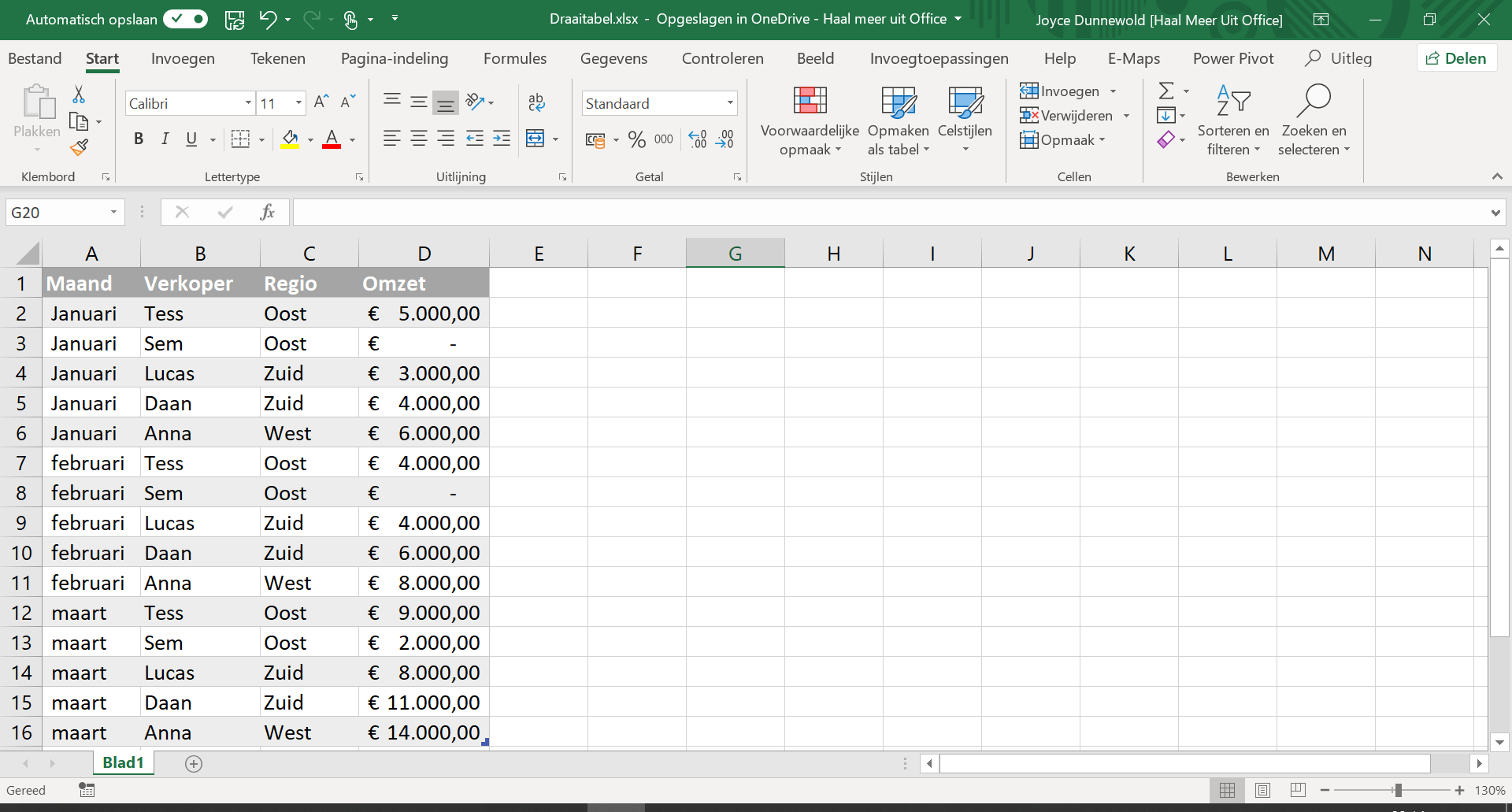Click the AutoSum sigma icon
The width and height of the screenshot is (1512, 812).
(1166, 91)
